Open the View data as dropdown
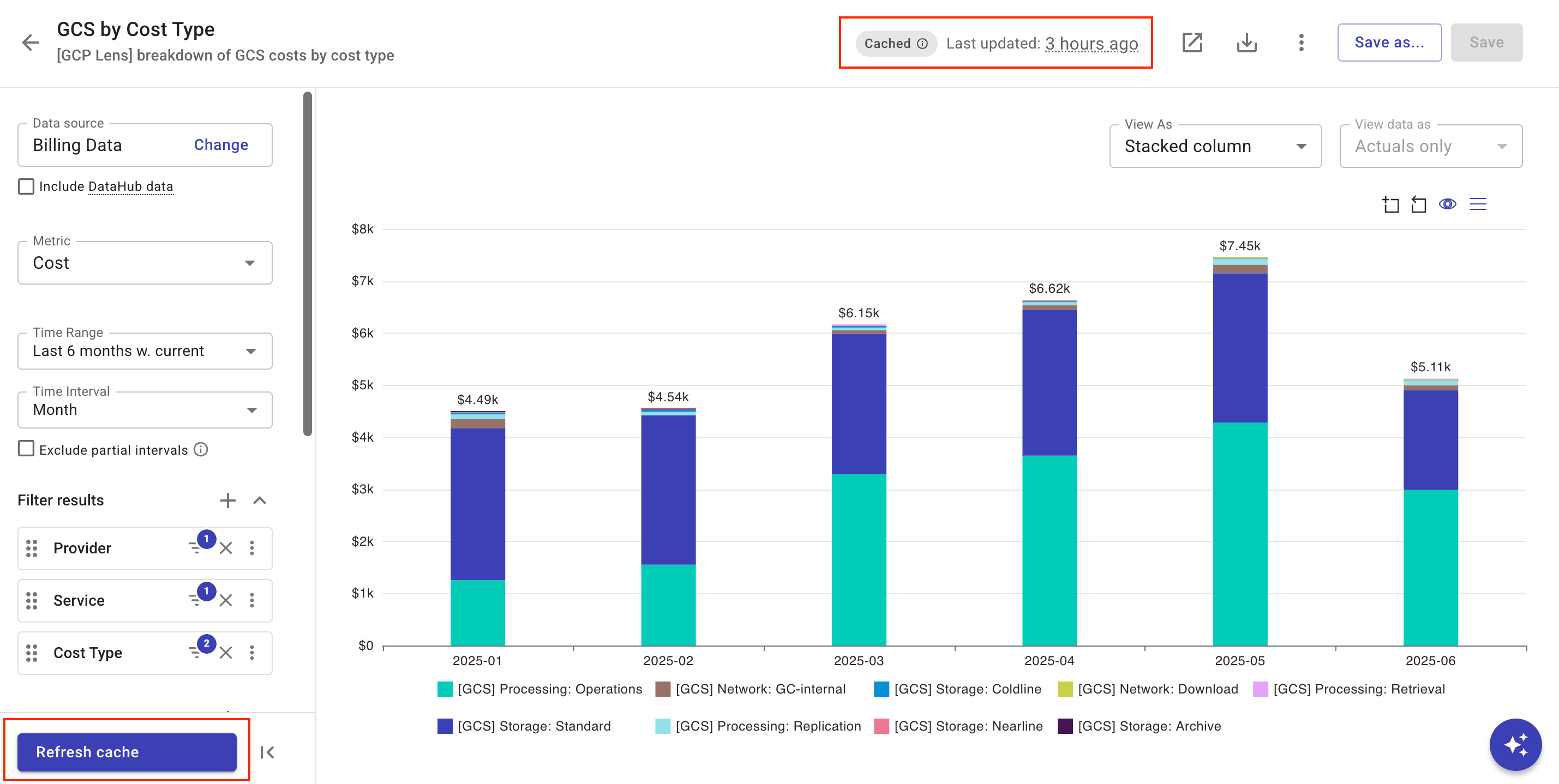This screenshot has height=784, width=1559. (1431, 147)
